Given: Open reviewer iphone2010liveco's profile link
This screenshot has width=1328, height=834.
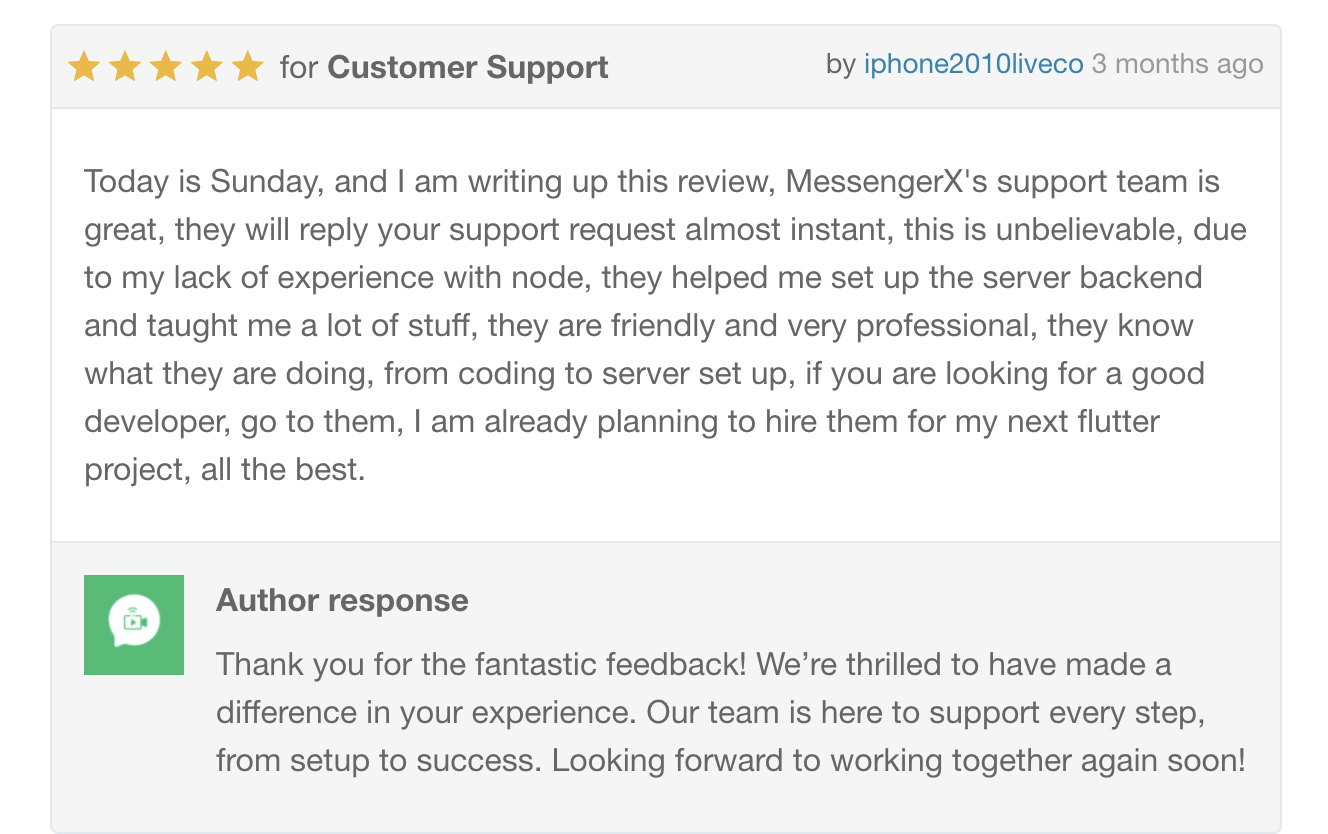Looking at the screenshot, I should click(973, 64).
